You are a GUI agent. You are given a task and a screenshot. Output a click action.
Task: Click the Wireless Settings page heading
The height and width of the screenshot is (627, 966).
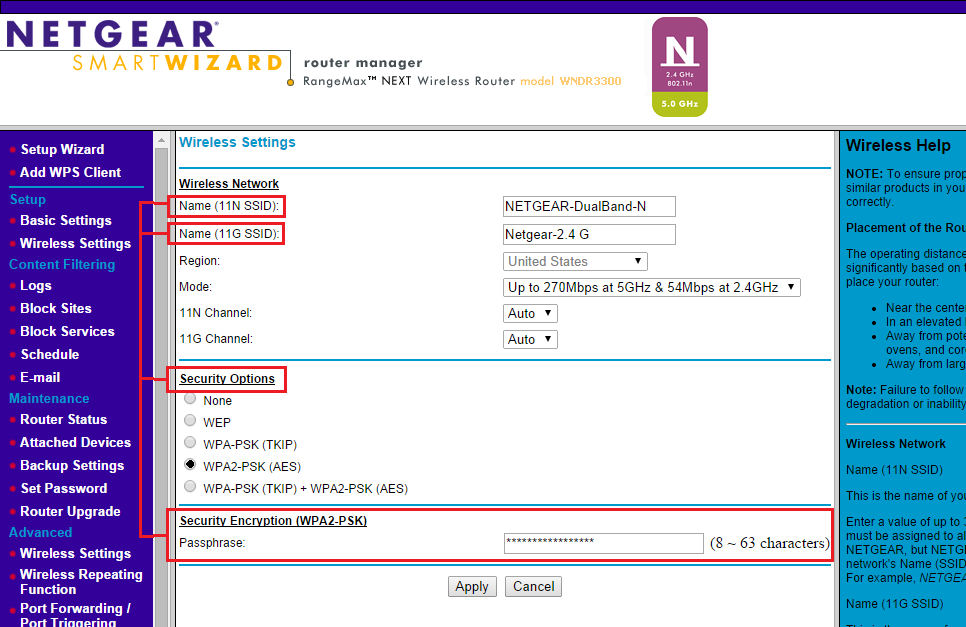tap(237, 142)
